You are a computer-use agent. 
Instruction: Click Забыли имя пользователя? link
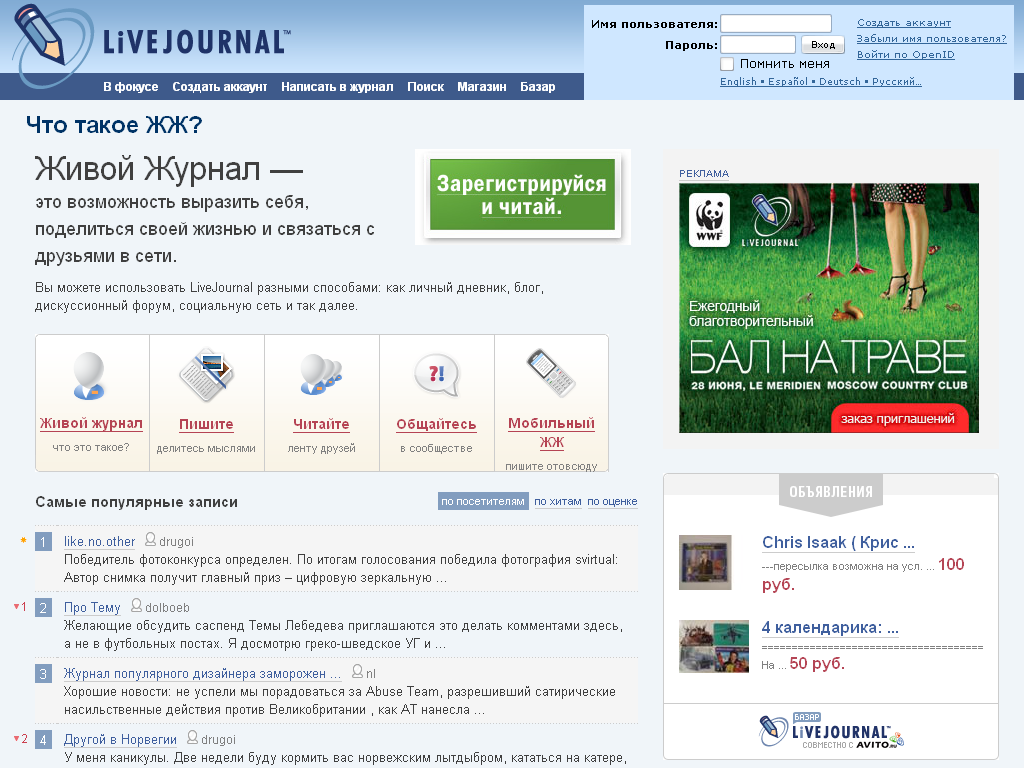pos(931,39)
